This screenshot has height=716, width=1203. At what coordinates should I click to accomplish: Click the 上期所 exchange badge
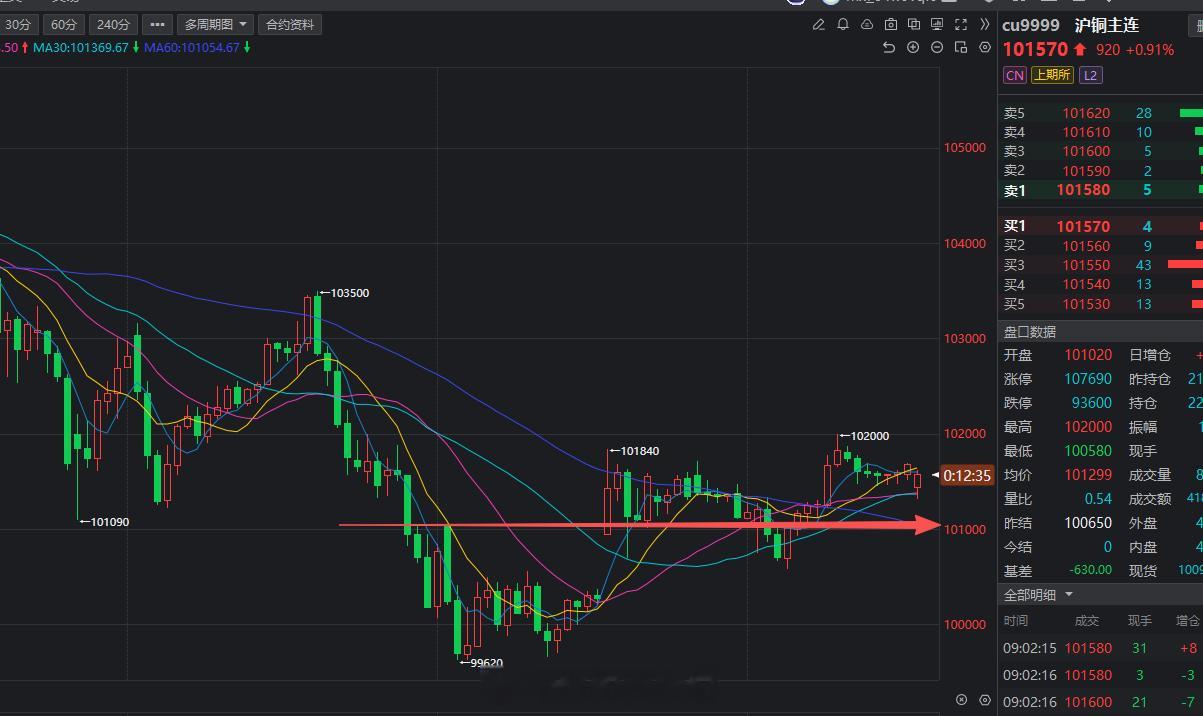[x=1052, y=75]
